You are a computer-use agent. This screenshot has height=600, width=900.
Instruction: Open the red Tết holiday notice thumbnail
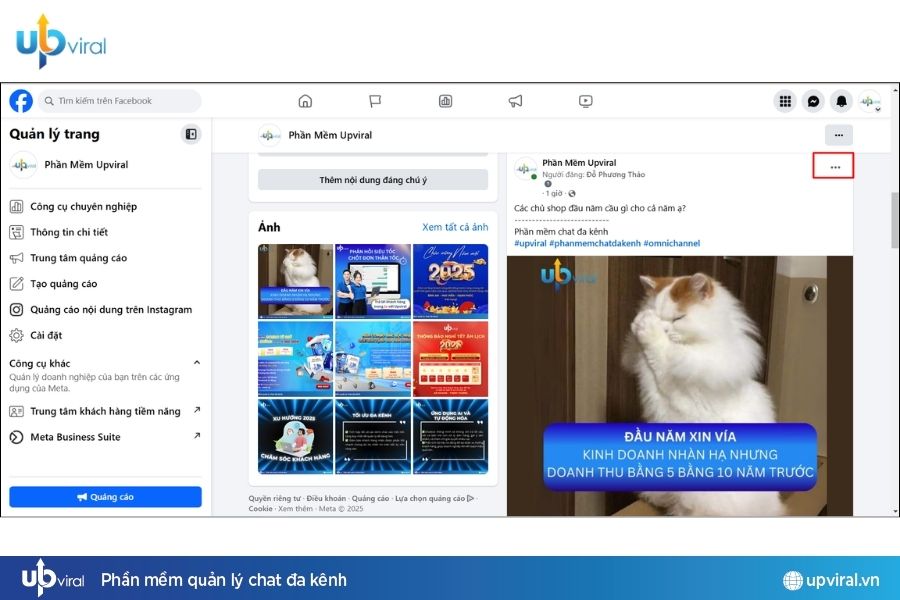pyautogui.click(x=451, y=359)
